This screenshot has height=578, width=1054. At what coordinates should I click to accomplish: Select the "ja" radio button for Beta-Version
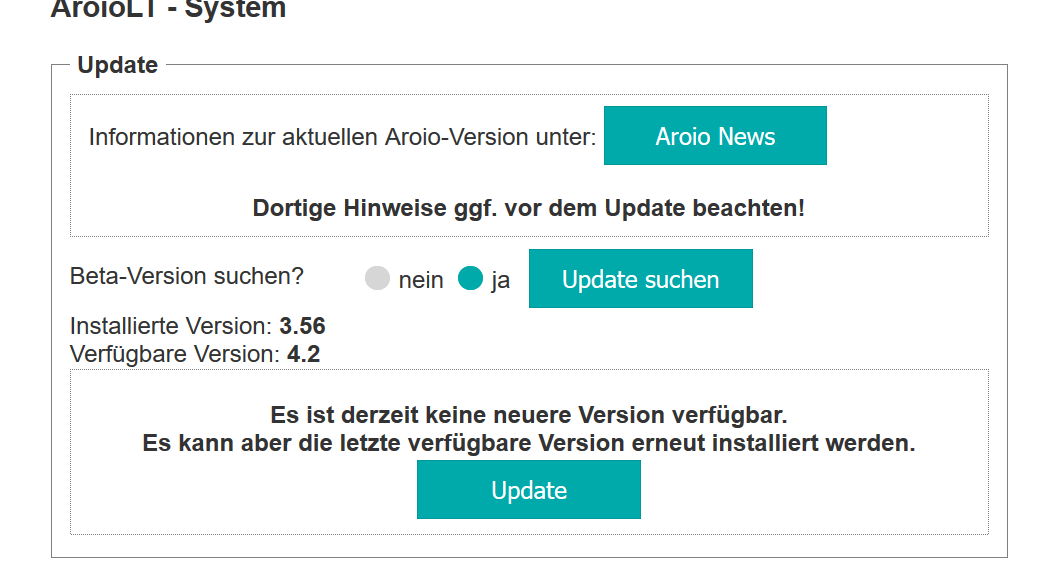471,279
